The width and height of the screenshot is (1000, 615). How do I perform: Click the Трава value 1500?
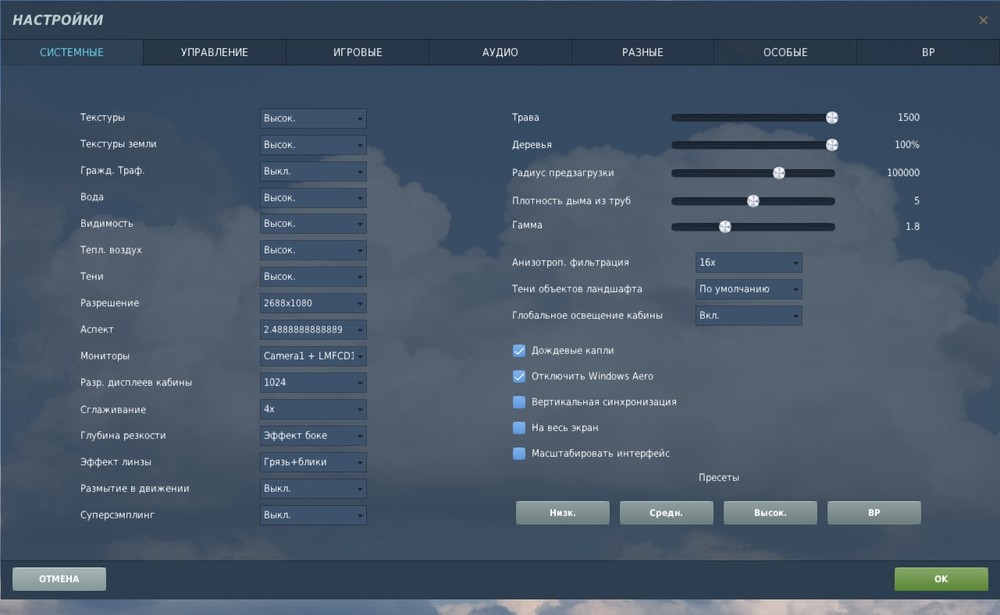pos(908,117)
